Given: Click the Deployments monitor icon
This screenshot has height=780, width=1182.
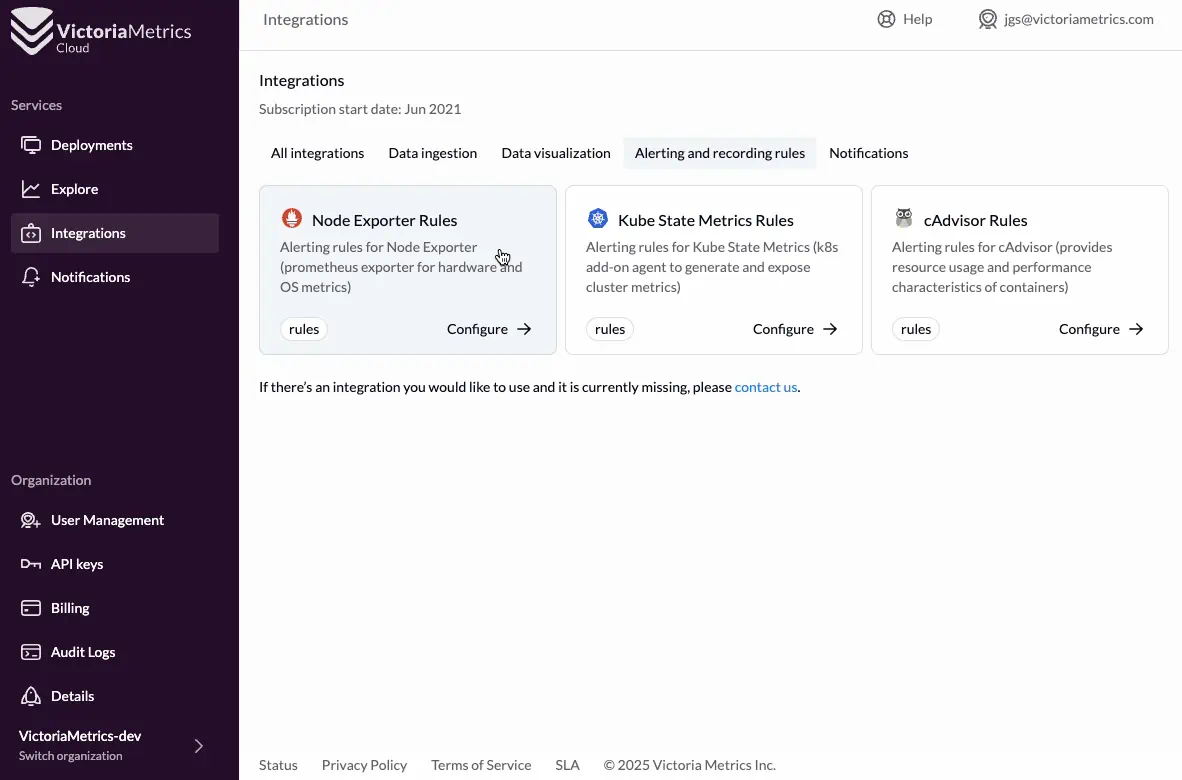Looking at the screenshot, I should [31, 145].
